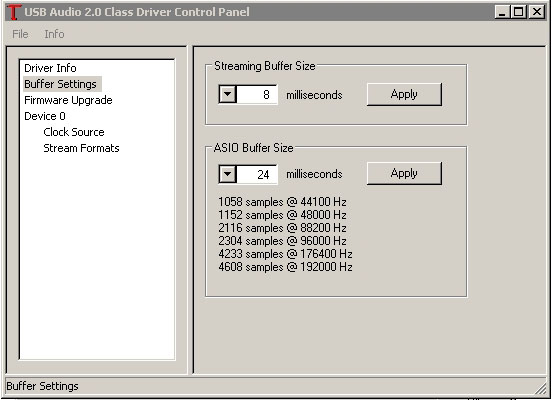Click the ASIO buffer value field showing 24
This screenshot has height=400, width=552.
(x=257, y=174)
